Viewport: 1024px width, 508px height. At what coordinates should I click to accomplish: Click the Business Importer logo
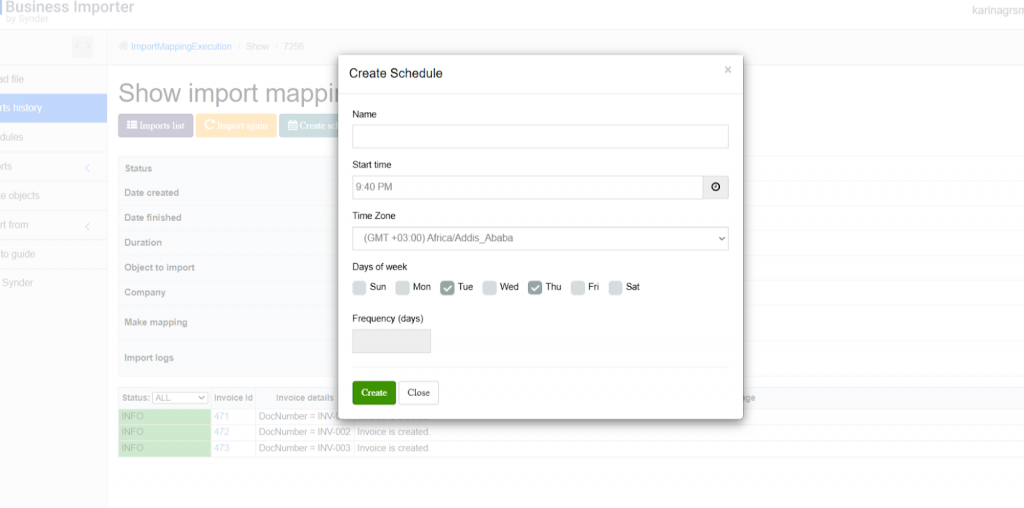point(68,10)
